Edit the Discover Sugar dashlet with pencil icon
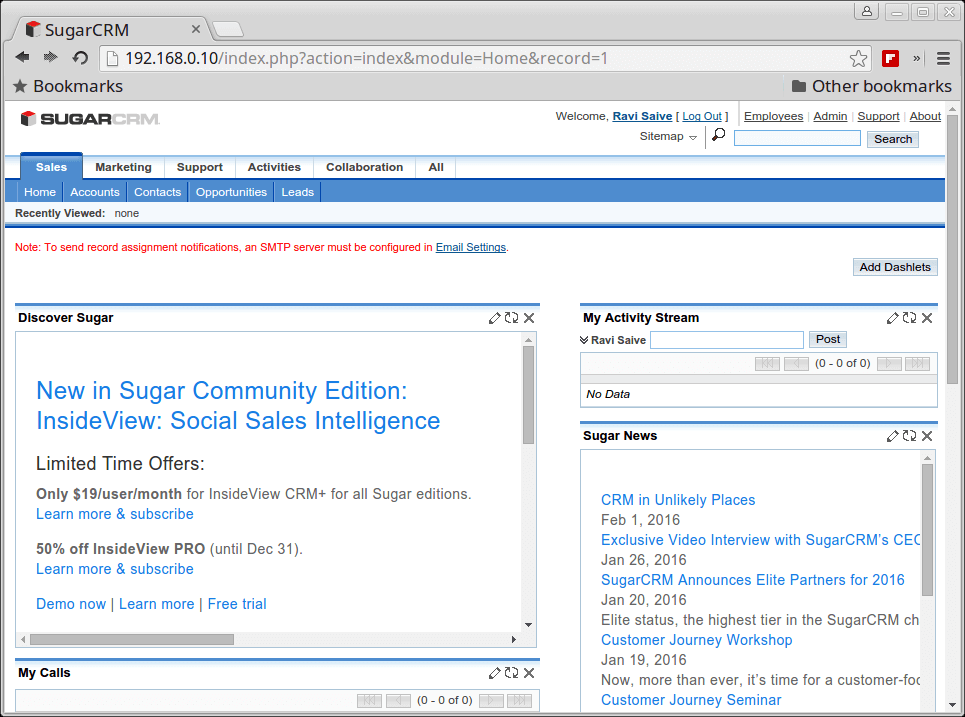Viewport: 965px width, 717px height. point(494,318)
